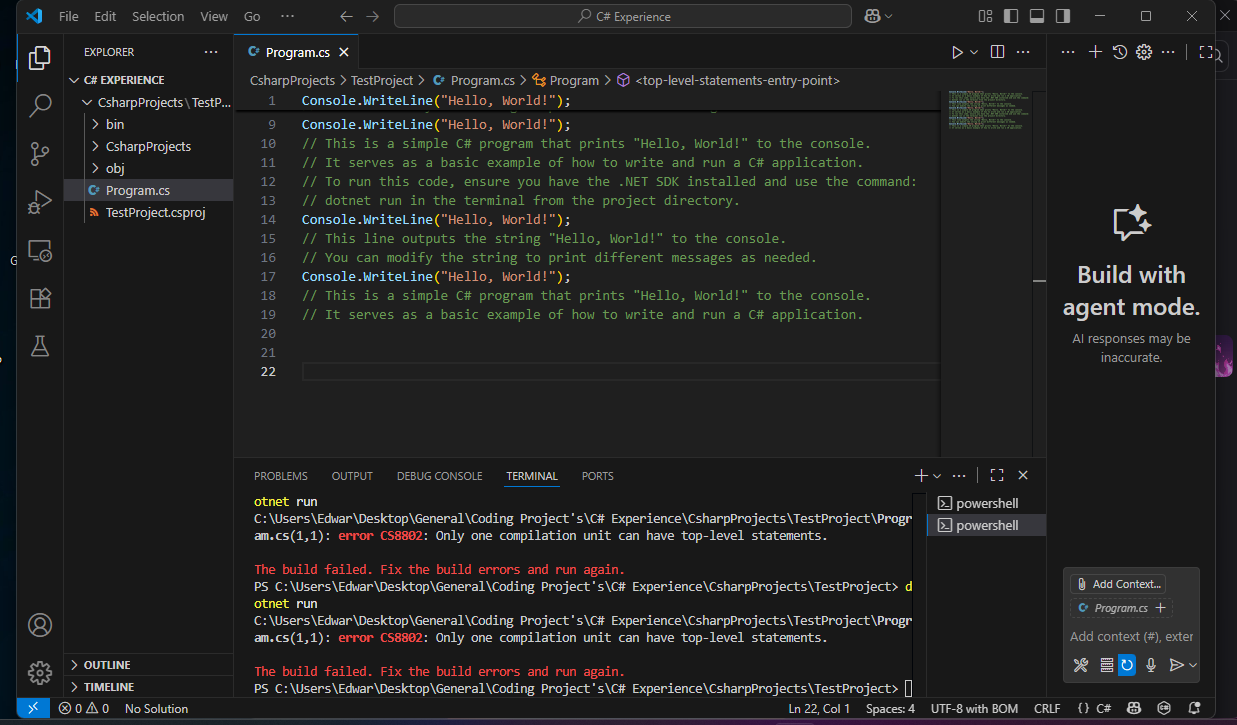Click the Split Editor Right icon
1237x725 pixels.
997,52
